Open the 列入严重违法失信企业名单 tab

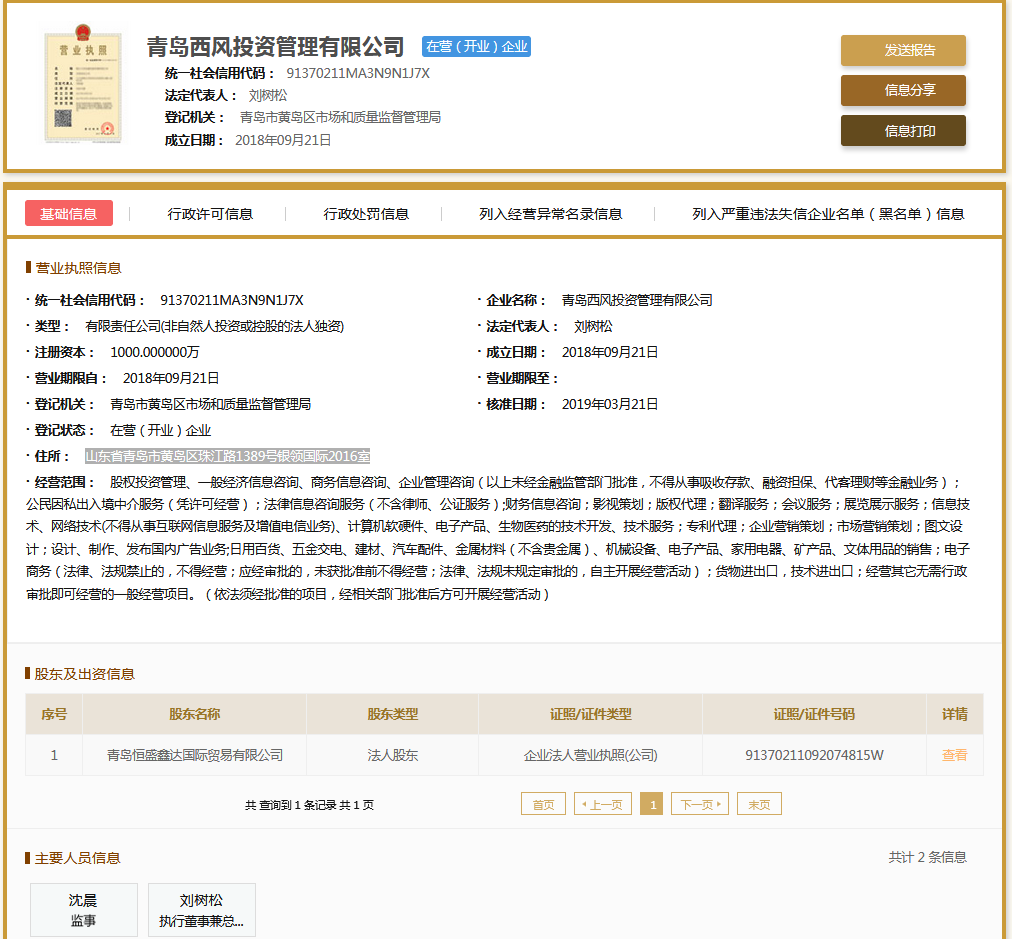click(828, 214)
